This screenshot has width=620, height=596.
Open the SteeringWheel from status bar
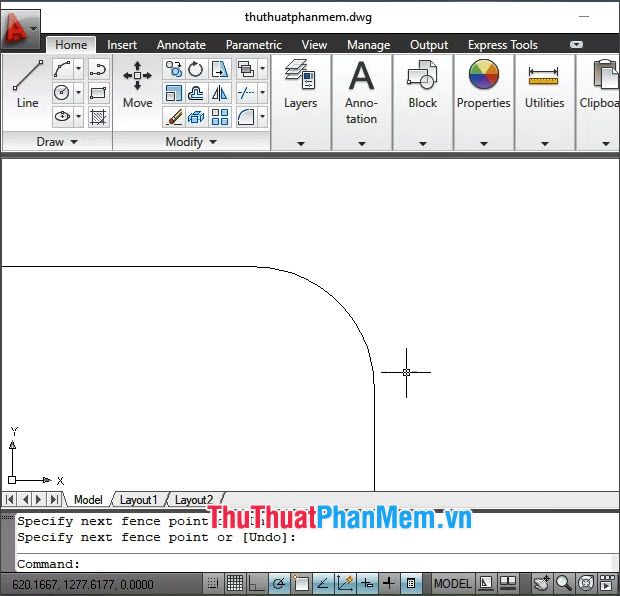(x=586, y=583)
